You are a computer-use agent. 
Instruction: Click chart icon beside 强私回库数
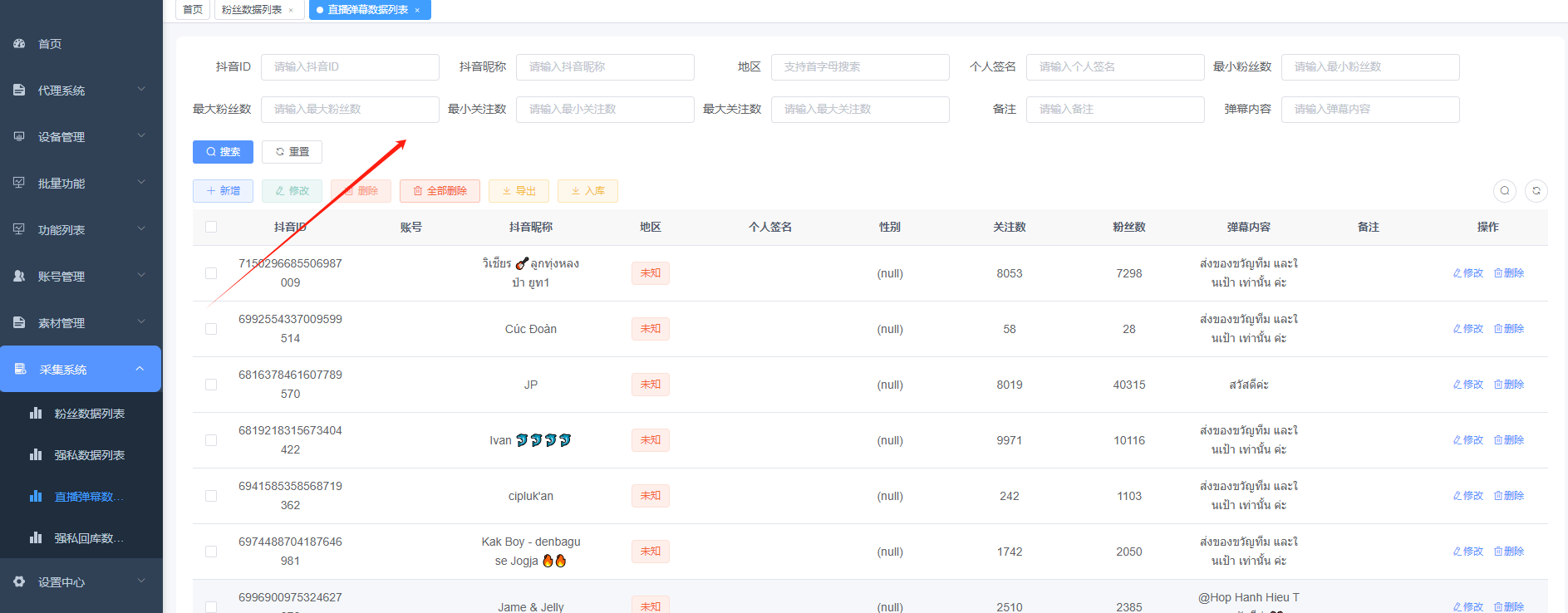36,537
